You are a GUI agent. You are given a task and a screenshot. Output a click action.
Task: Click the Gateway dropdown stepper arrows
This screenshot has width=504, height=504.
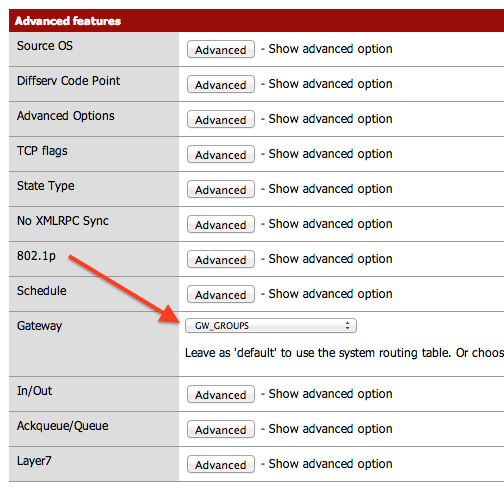pyautogui.click(x=347, y=326)
